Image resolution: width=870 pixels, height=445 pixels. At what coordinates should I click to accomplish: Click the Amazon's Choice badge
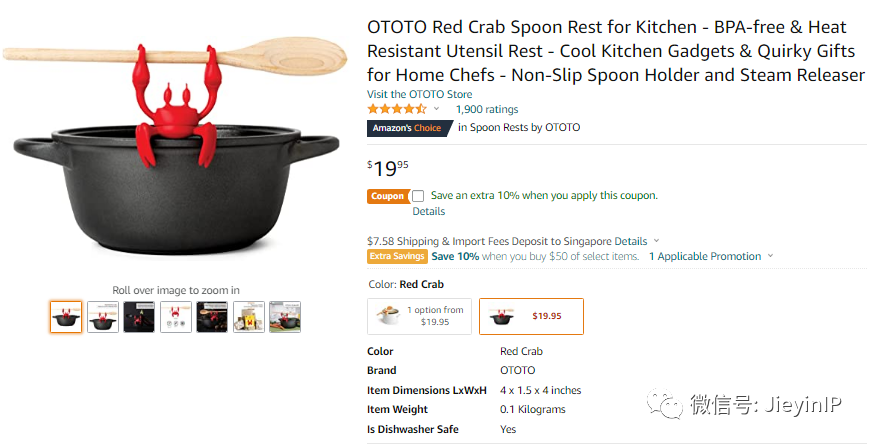(x=410, y=128)
